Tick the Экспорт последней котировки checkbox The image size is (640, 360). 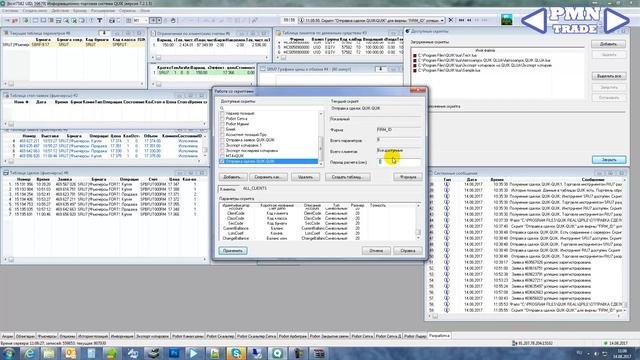click(222, 151)
